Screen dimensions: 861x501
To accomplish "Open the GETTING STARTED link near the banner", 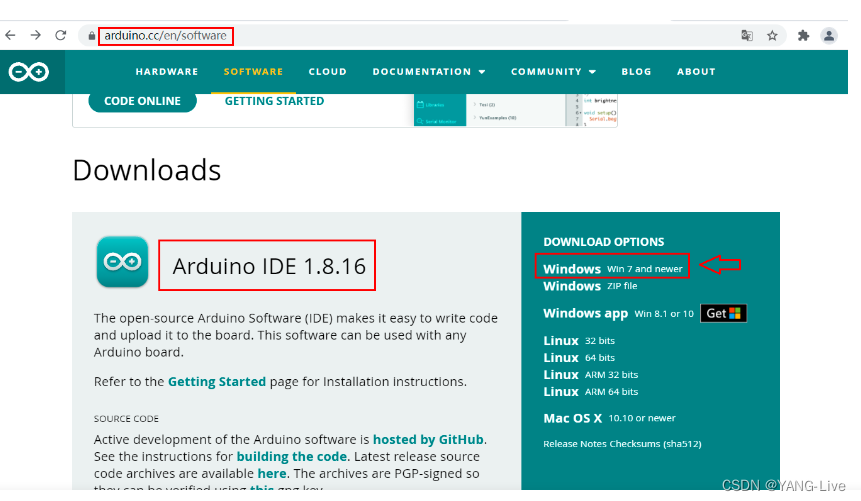I will point(274,101).
